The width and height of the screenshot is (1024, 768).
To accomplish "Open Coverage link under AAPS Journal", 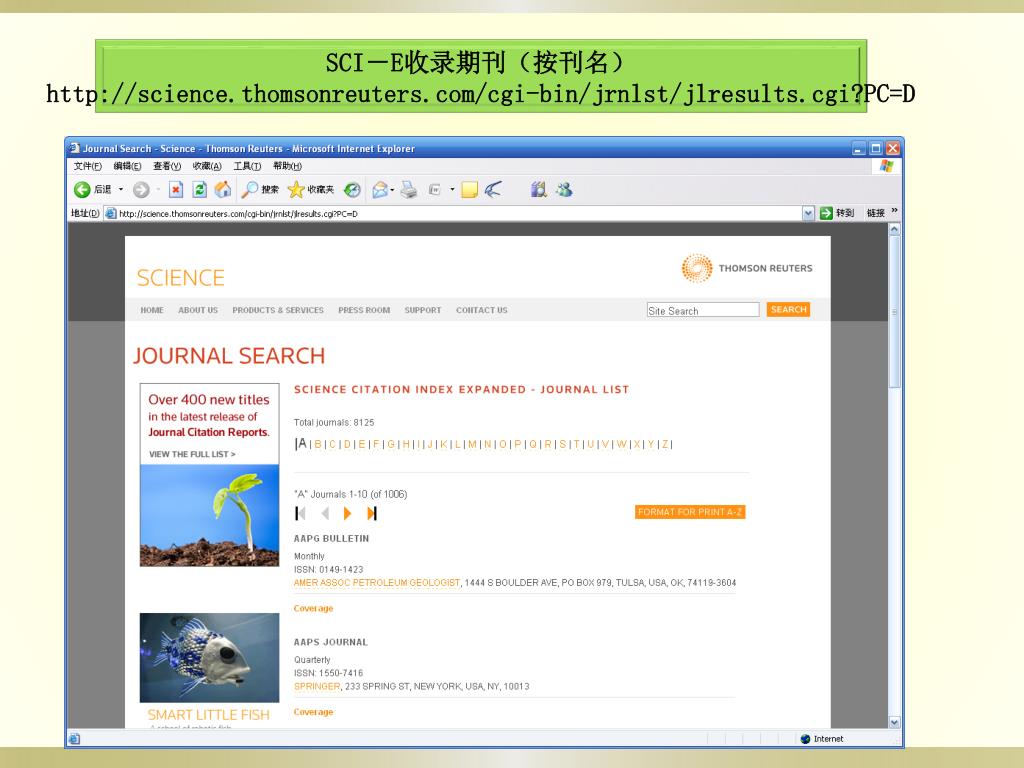I will point(313,712).
